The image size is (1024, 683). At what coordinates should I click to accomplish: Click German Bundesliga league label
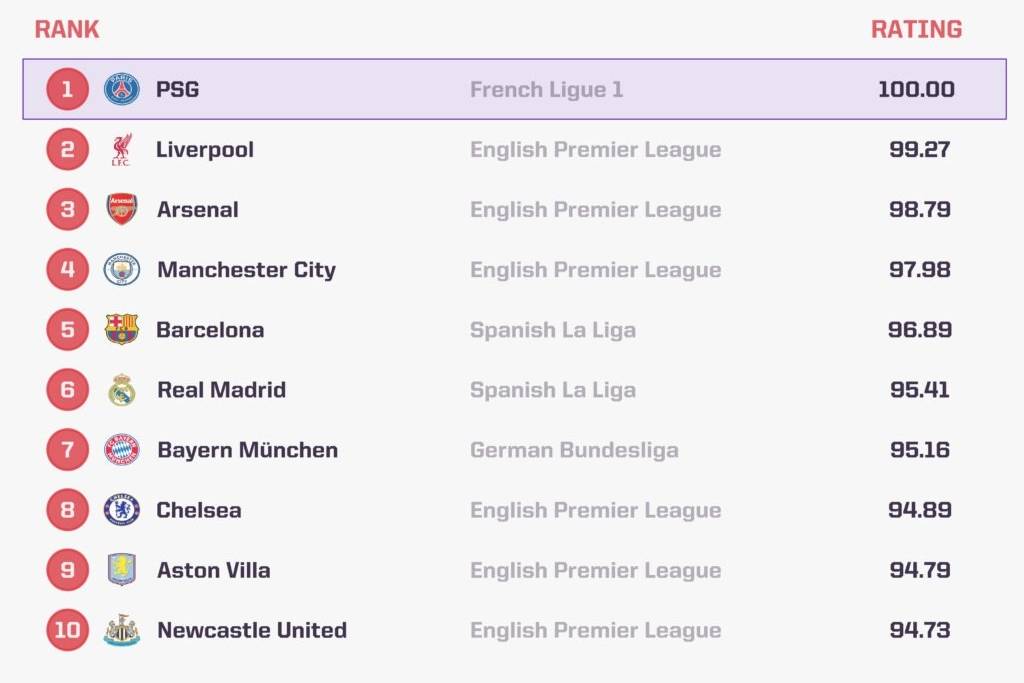point(574,450)
